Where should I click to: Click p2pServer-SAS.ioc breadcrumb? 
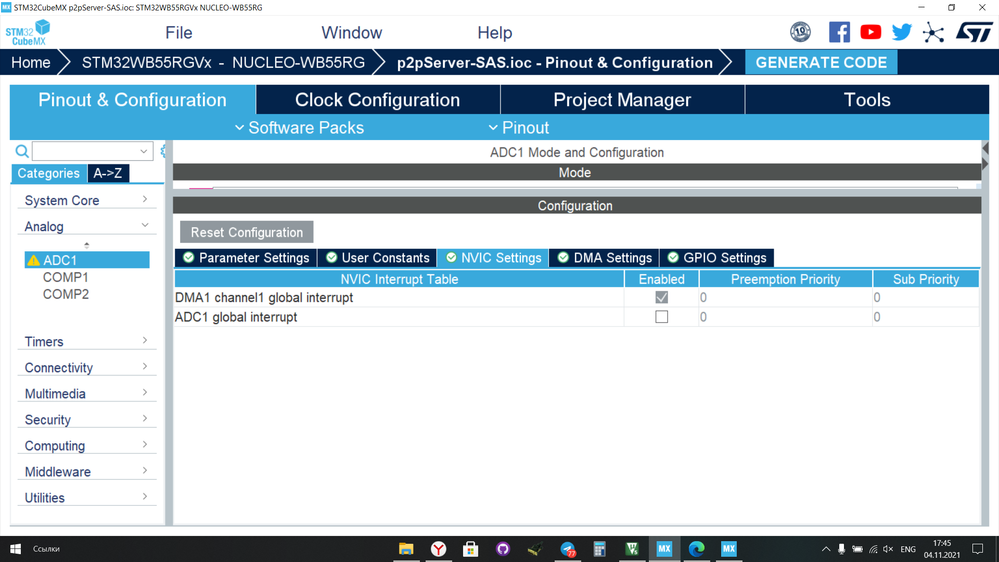[554, 62]
